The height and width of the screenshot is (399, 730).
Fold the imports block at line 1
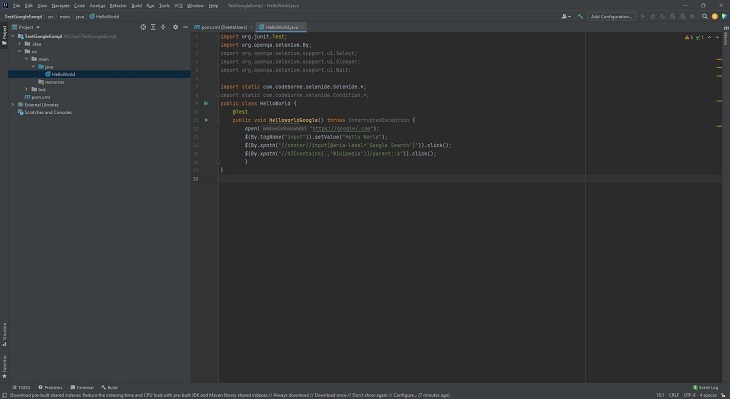[x=218, y=37]
